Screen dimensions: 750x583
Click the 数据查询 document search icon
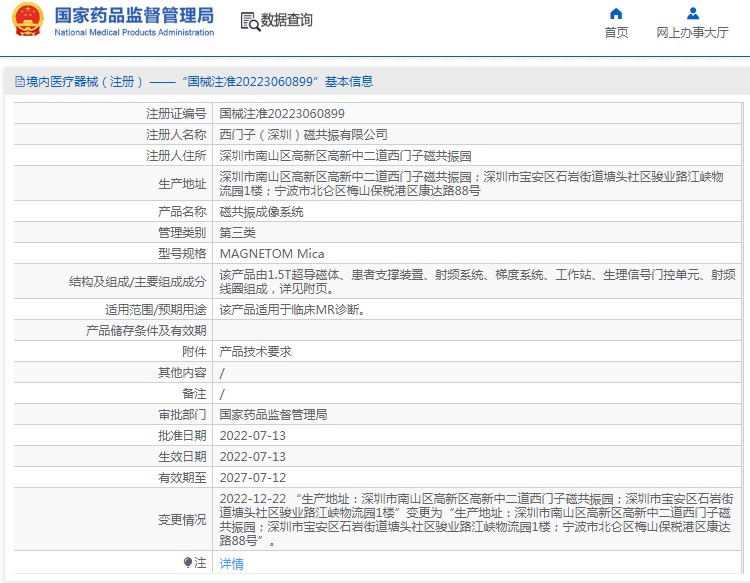pyautogui.click(x=249, y=21)
